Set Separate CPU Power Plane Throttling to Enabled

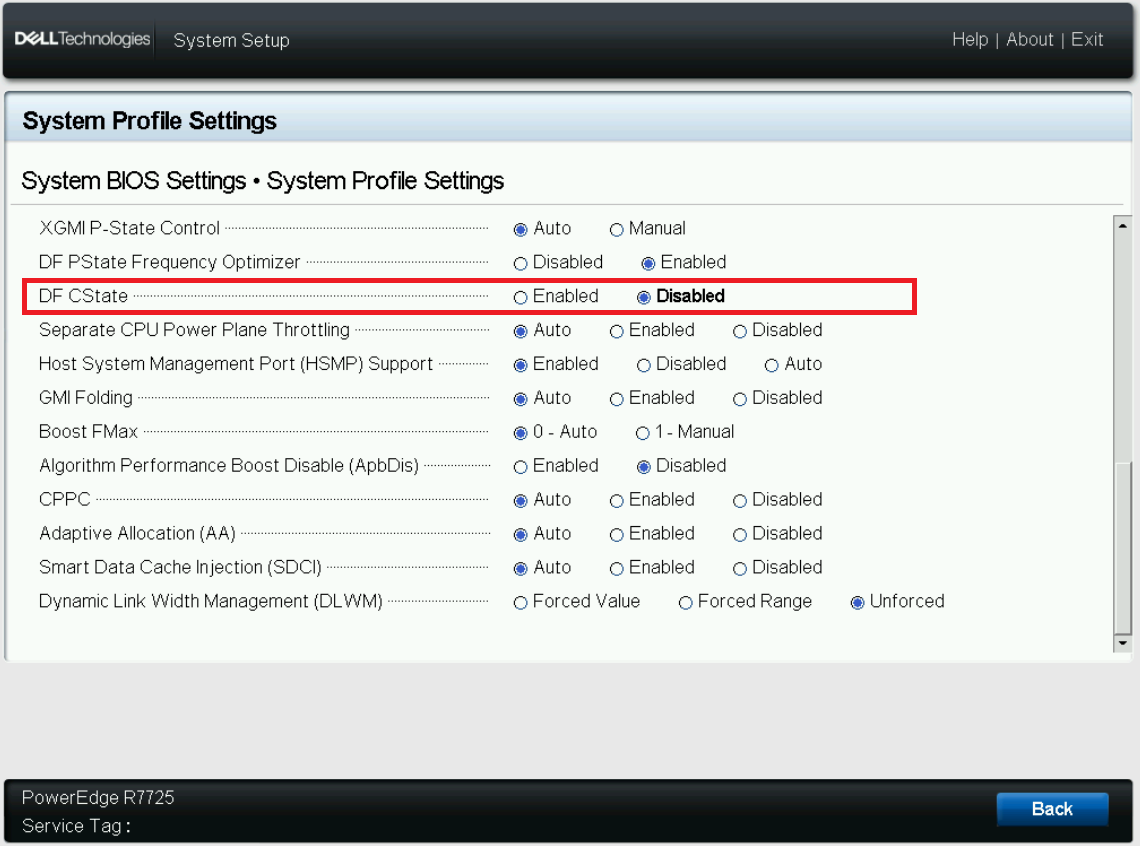[x=617, y=330]
